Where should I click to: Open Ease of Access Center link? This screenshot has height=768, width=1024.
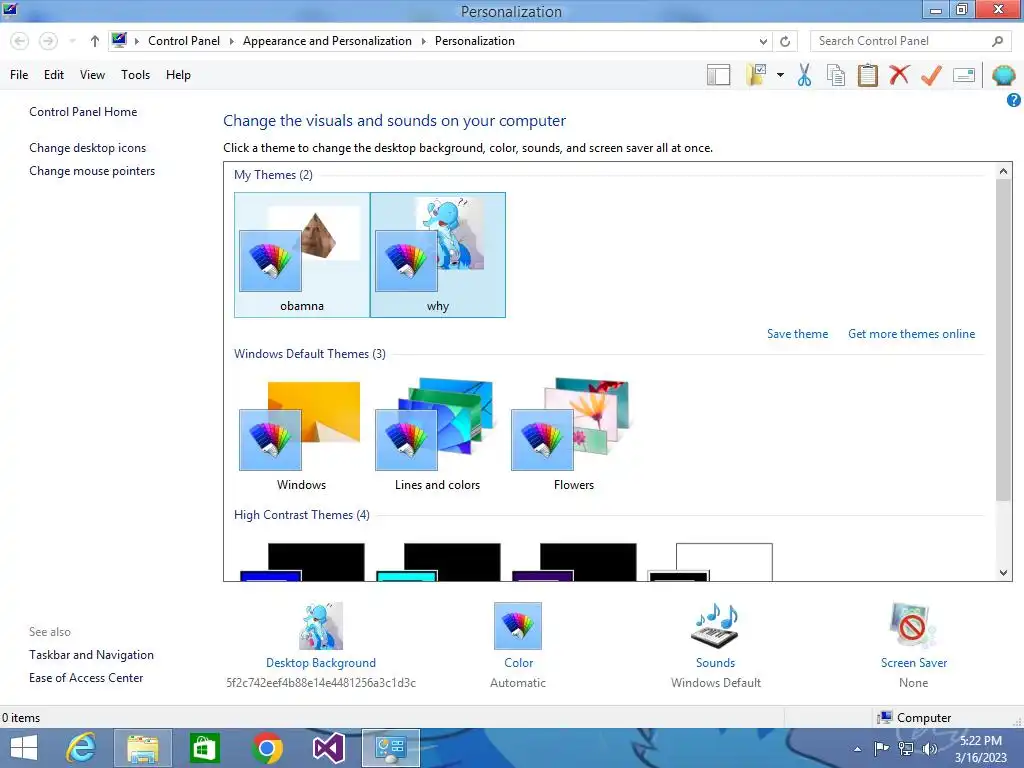pos(86,677)
